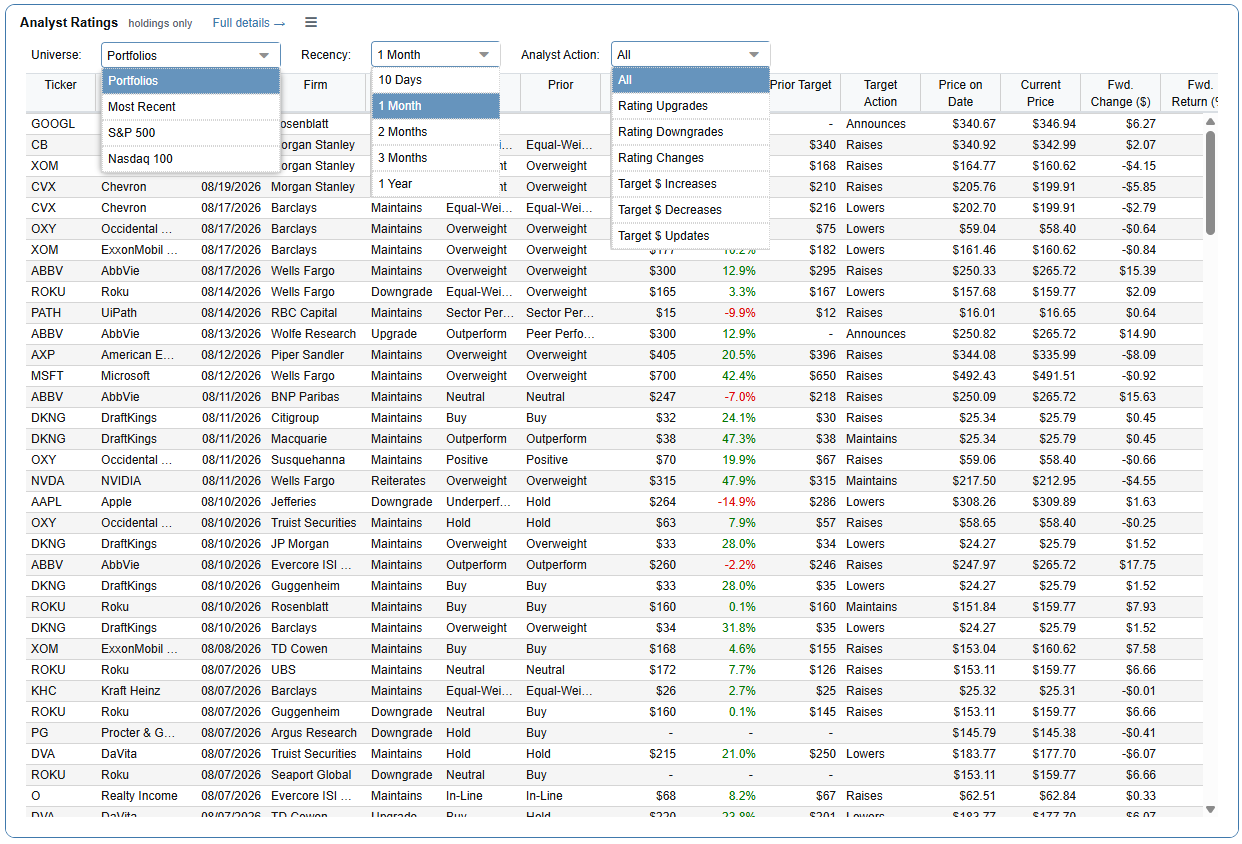Sort by Current Price column header

click(1040, 93)
